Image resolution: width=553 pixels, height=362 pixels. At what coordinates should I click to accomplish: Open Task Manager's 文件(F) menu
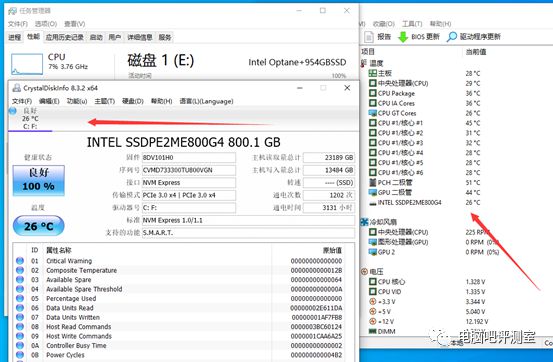18,24
